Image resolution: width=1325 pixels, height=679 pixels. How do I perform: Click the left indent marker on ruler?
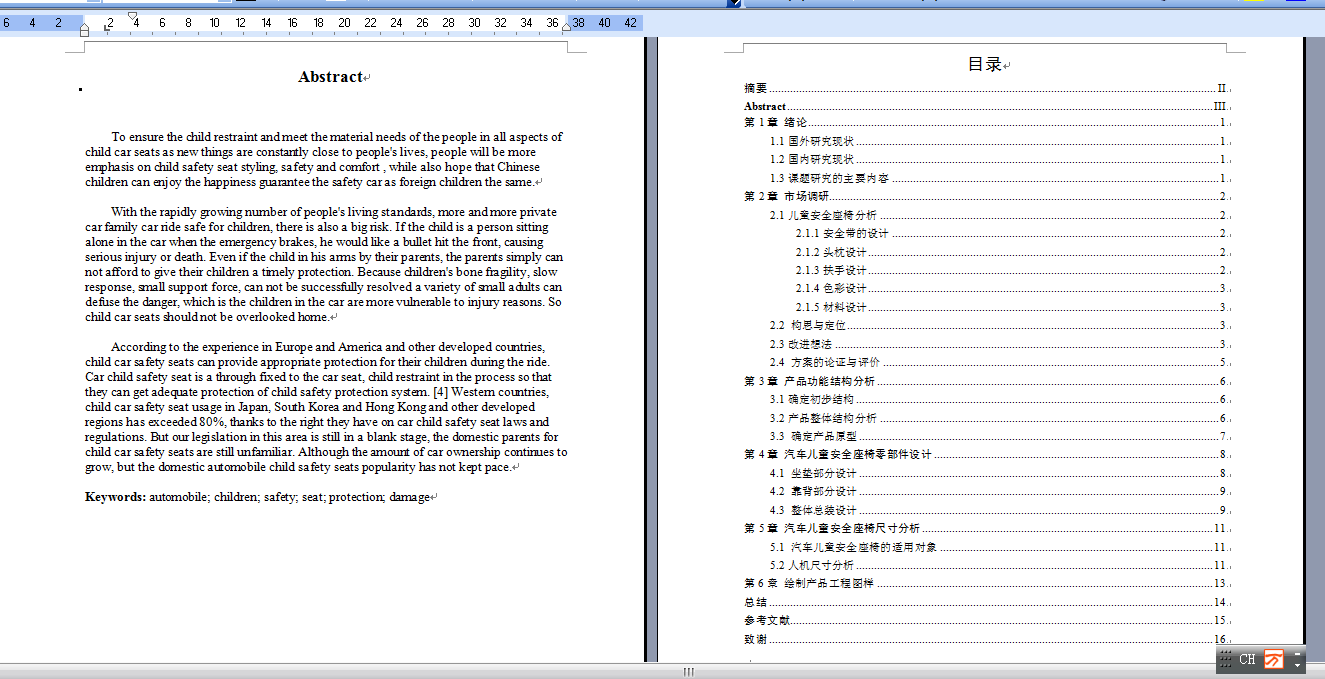tap(84, 30)
